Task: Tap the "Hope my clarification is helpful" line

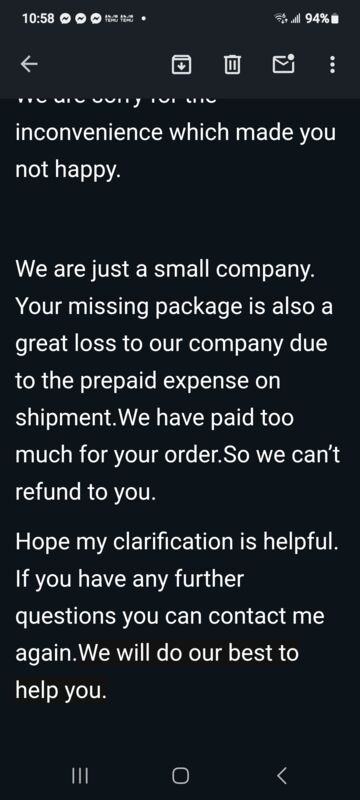Action: pyautogui.click(x=176, y=541)
